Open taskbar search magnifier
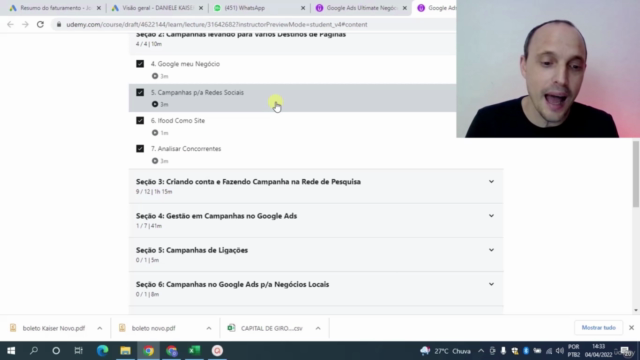The image size is (640, 360). pyautogui.click(x=34, y=351)
